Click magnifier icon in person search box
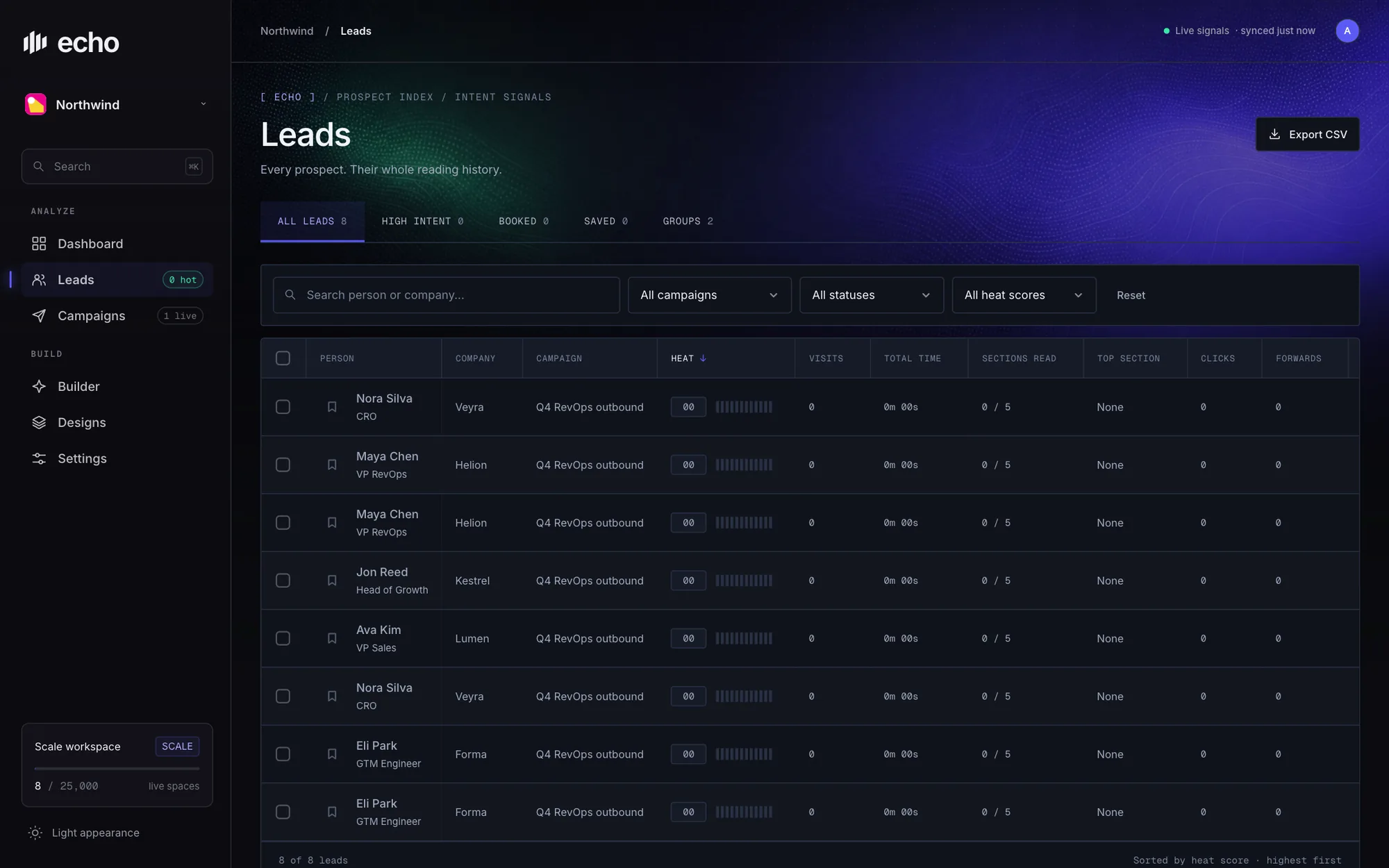The width and height of the screenshot is (1389, 868). tap(290, 295)
